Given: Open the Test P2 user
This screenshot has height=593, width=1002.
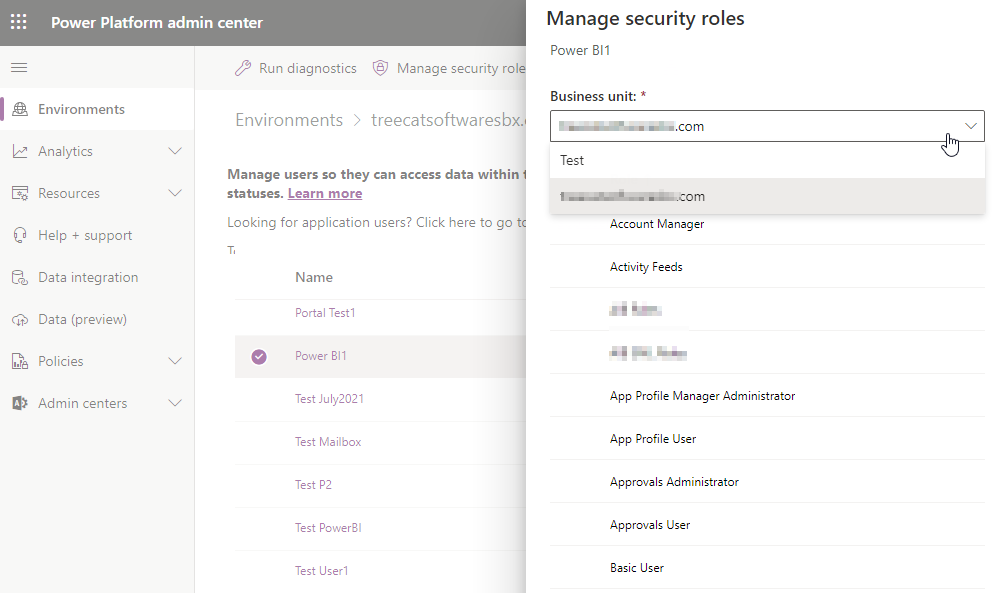Looking at the screenshot, I should point(313,484).
